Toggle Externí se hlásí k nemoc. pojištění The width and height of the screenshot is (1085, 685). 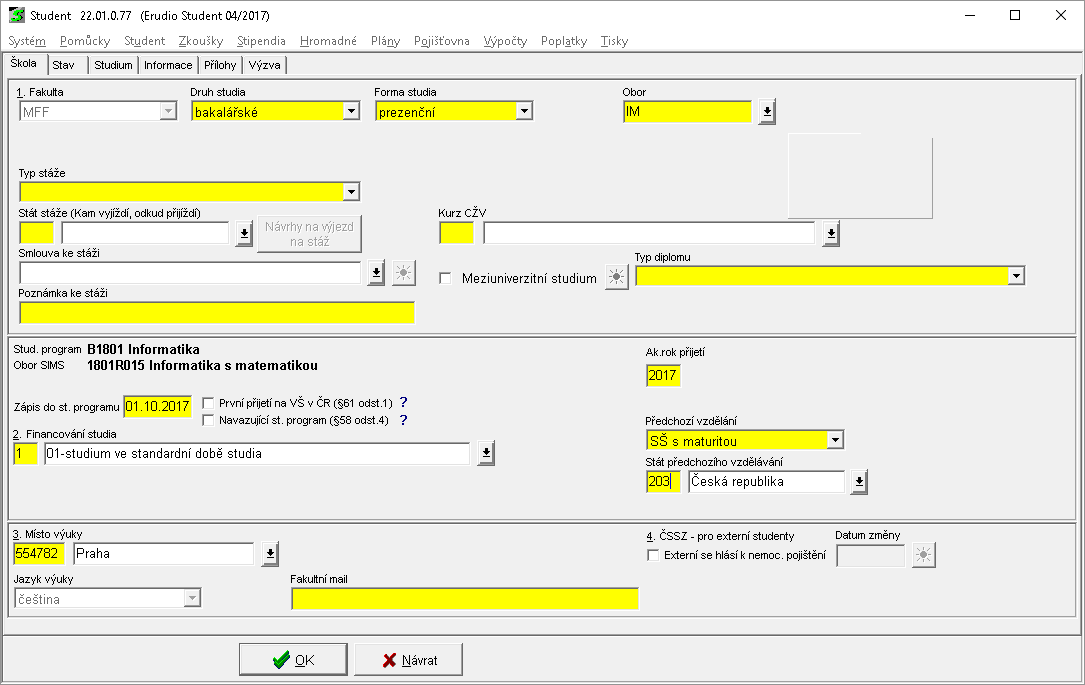654,555
